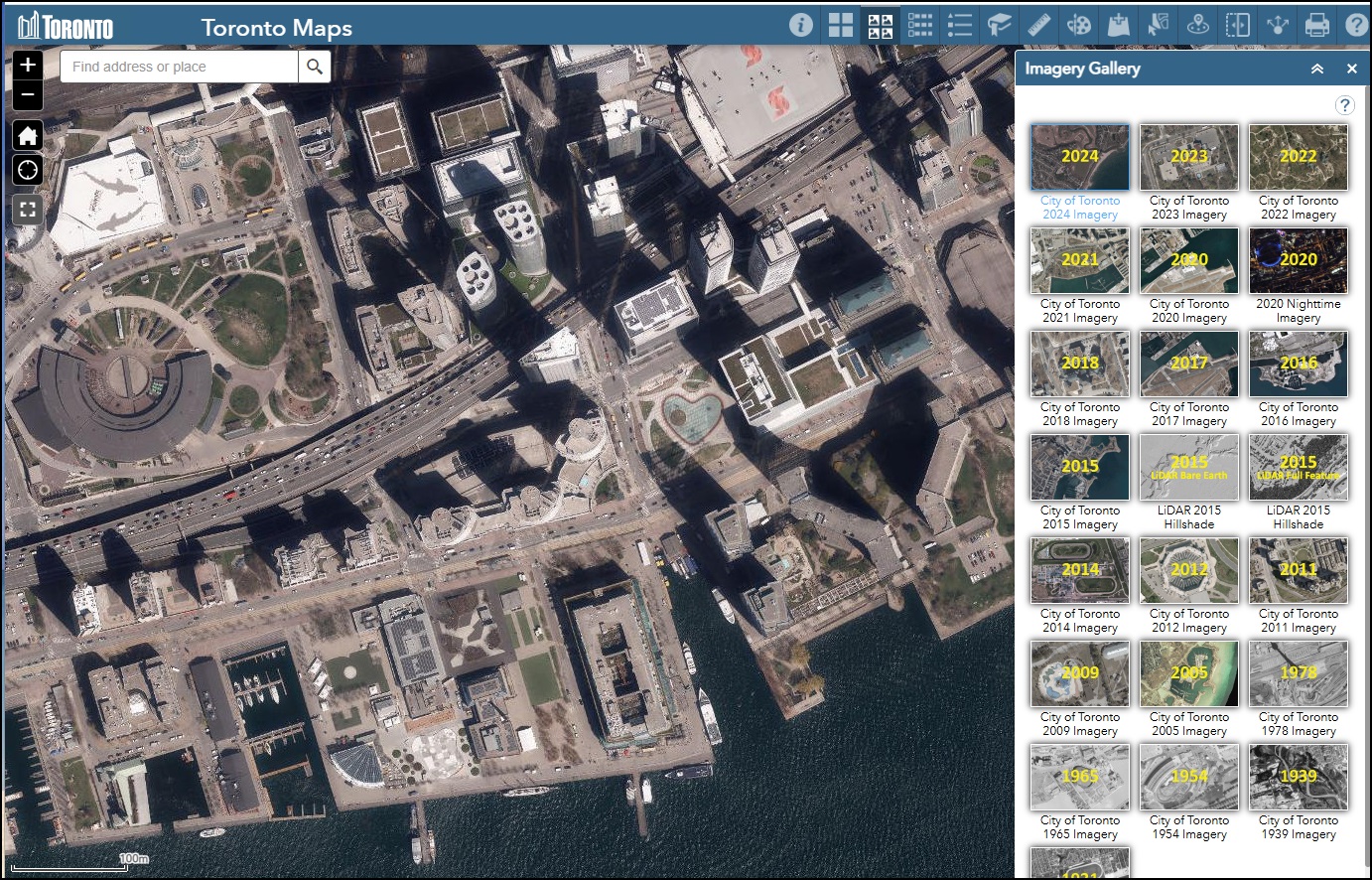Activate the select features cursor icon
Screen dimensions: 1372x880
tap(1159, 25)
